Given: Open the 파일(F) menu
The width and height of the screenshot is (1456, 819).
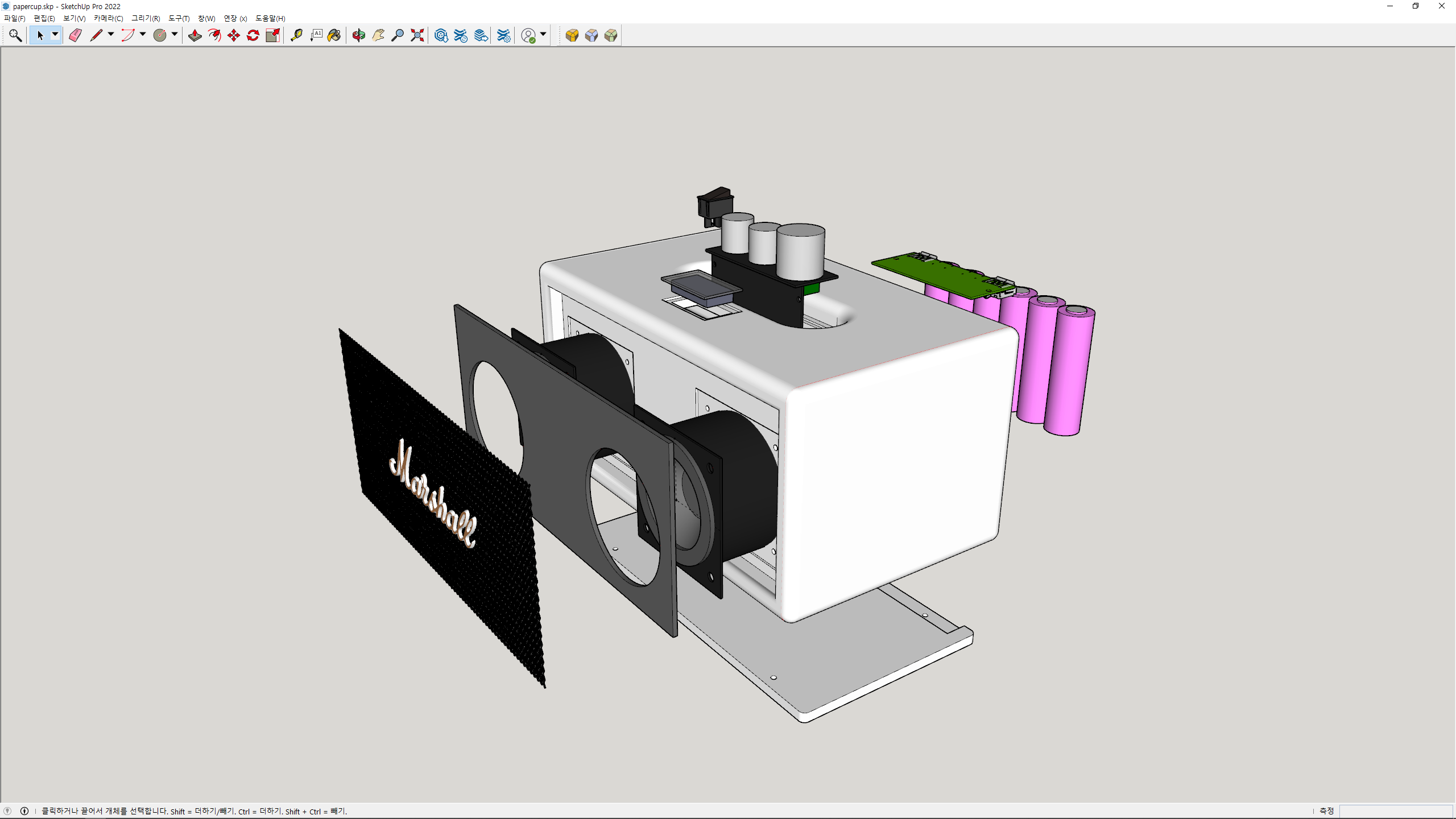Looking at the screenshot, I should [x=15, y=18].
